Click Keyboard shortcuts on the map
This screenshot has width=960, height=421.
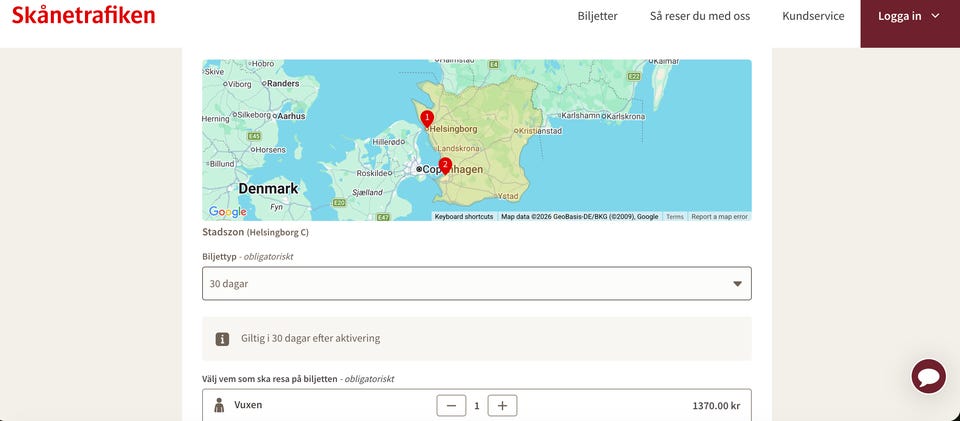click(x=464, y=217)
